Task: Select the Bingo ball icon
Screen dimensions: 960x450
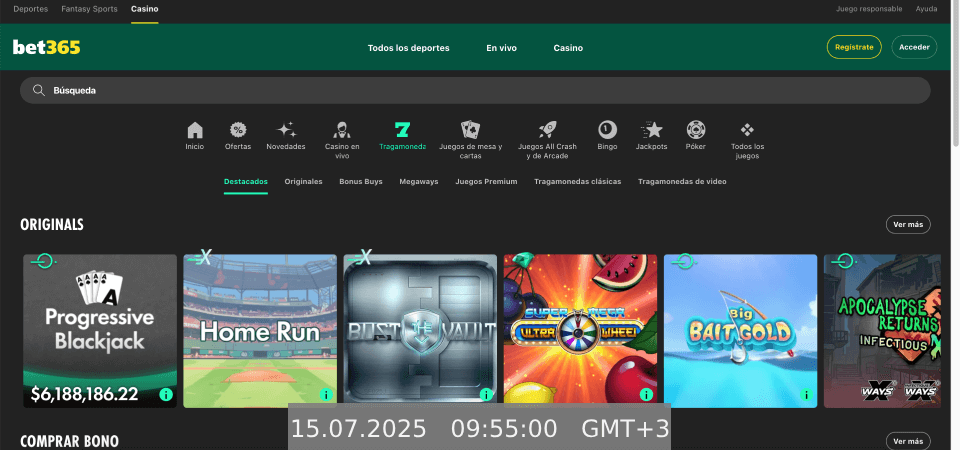Action: point(607,130)
